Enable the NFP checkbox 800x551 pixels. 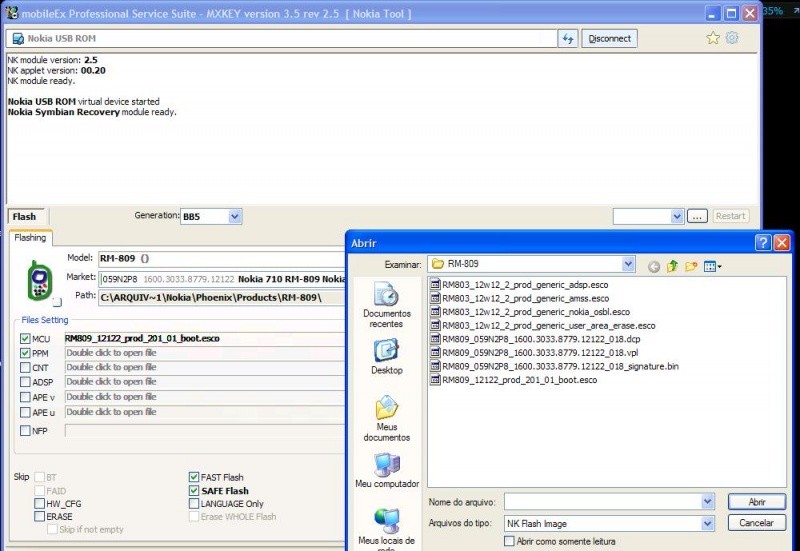(25, 431)
